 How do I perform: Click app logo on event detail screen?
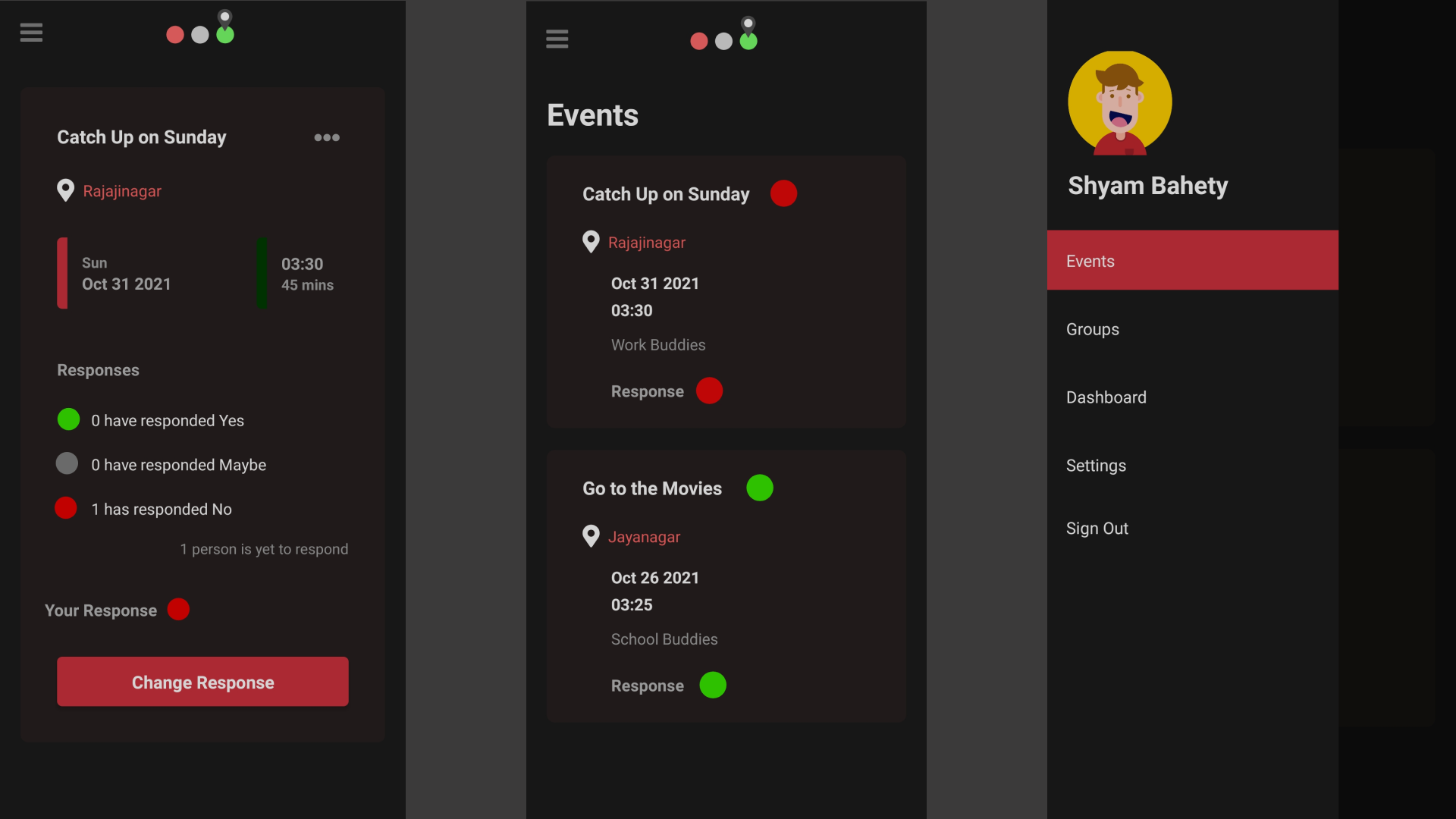tap(200, 29)
